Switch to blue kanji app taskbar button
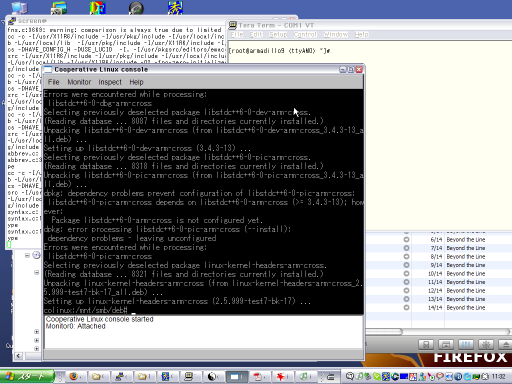 [167, 377]
